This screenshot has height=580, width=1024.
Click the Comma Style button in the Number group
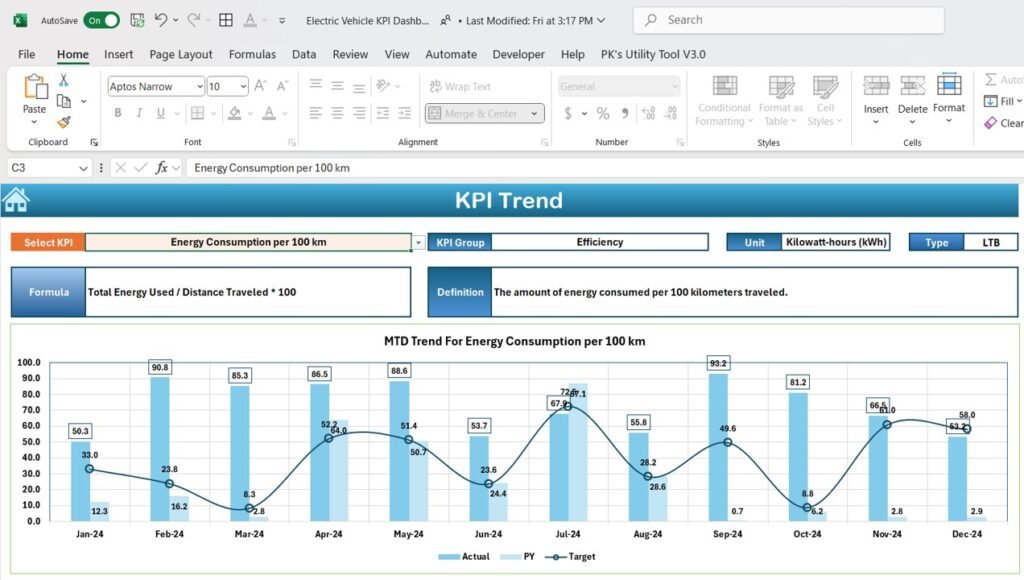[625, 113]
